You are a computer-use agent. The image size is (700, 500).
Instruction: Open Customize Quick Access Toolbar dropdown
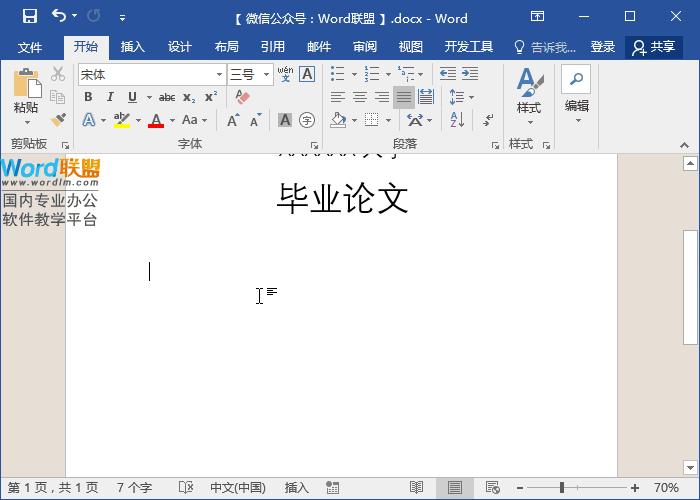122,18
